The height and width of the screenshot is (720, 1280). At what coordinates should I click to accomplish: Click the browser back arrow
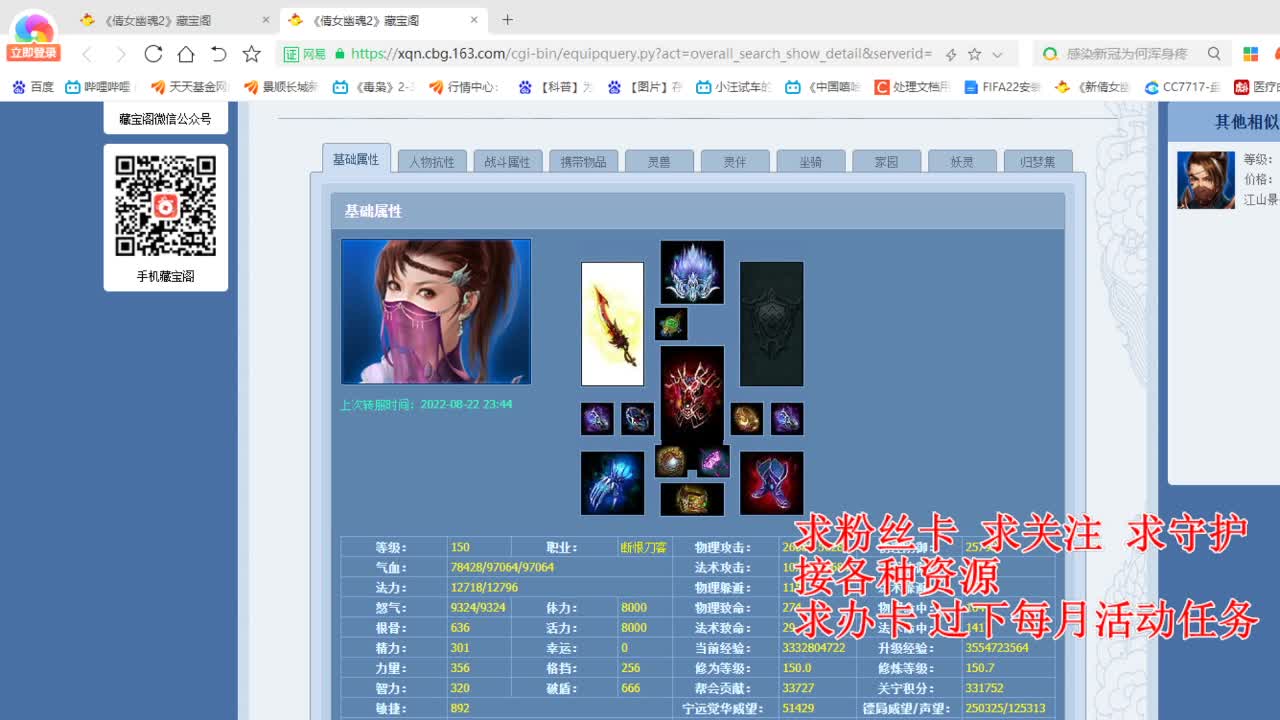click(x=88, y=54)
